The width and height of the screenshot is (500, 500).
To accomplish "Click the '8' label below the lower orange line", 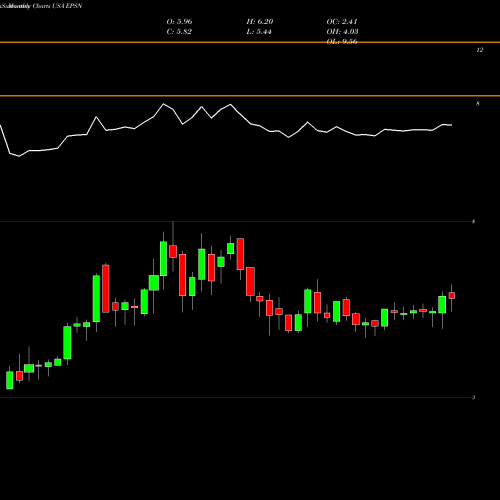I will click(x=478, y=104).
